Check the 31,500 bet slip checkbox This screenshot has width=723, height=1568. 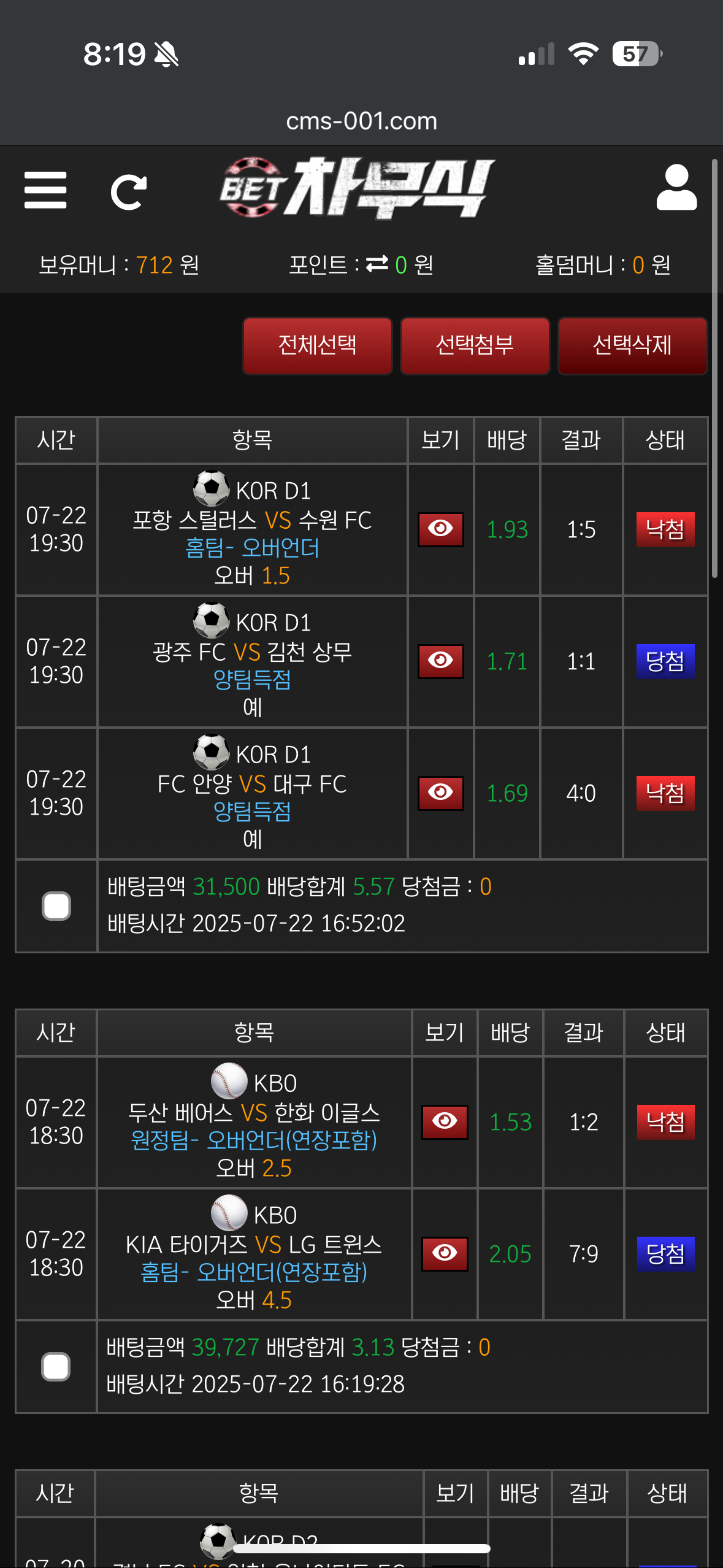pyautogui.click(x=56, y=906)
